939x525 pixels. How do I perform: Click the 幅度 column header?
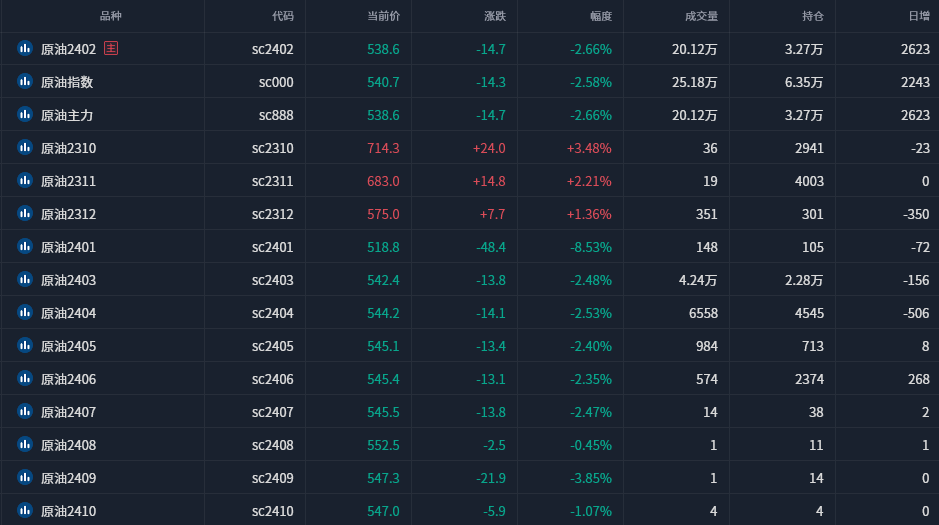[x=600, y=16]
